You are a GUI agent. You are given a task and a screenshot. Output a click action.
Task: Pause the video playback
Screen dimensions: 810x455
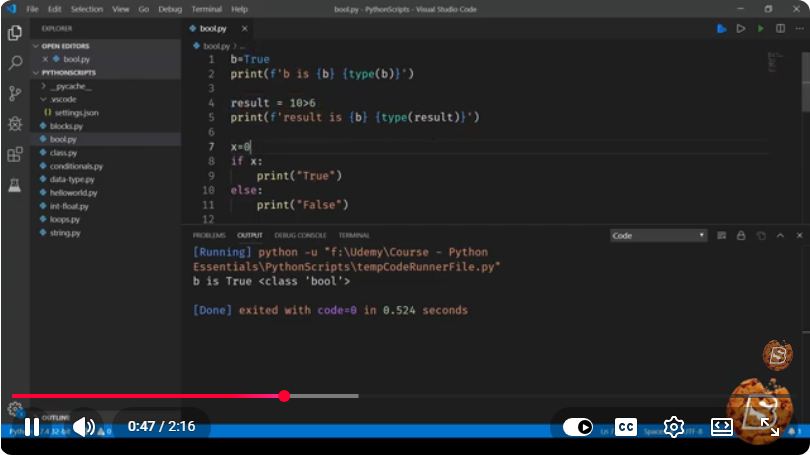(32, 427)
